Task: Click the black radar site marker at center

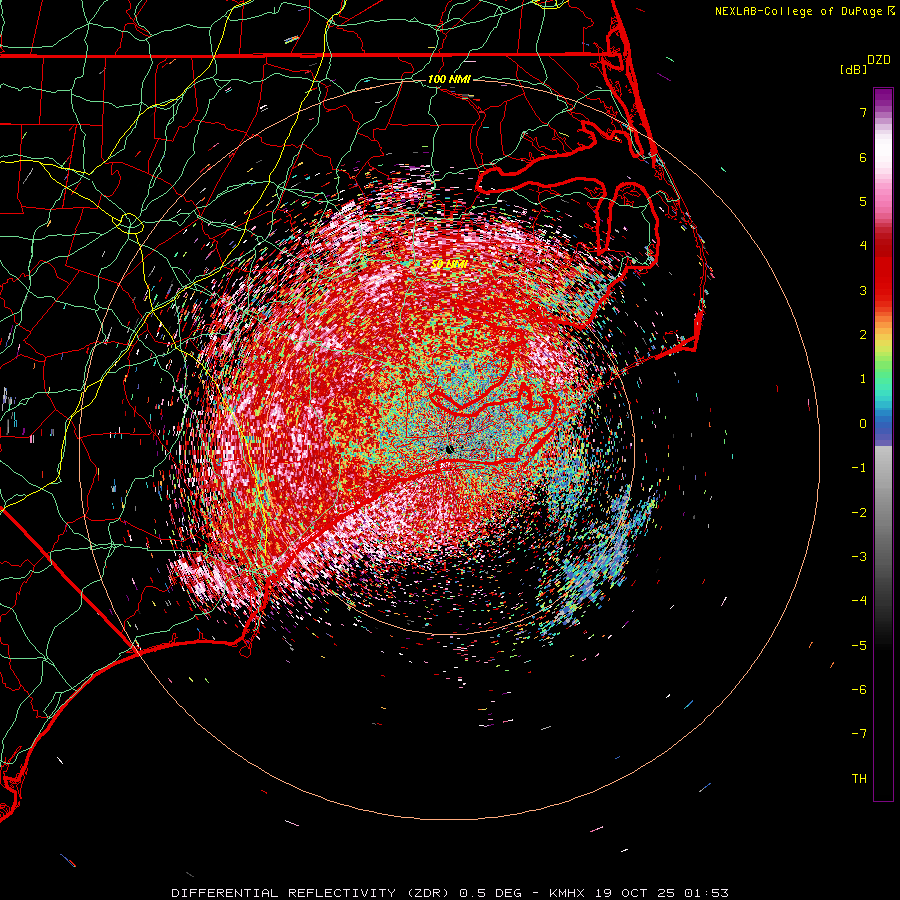Action: click(x=450, y=448)
